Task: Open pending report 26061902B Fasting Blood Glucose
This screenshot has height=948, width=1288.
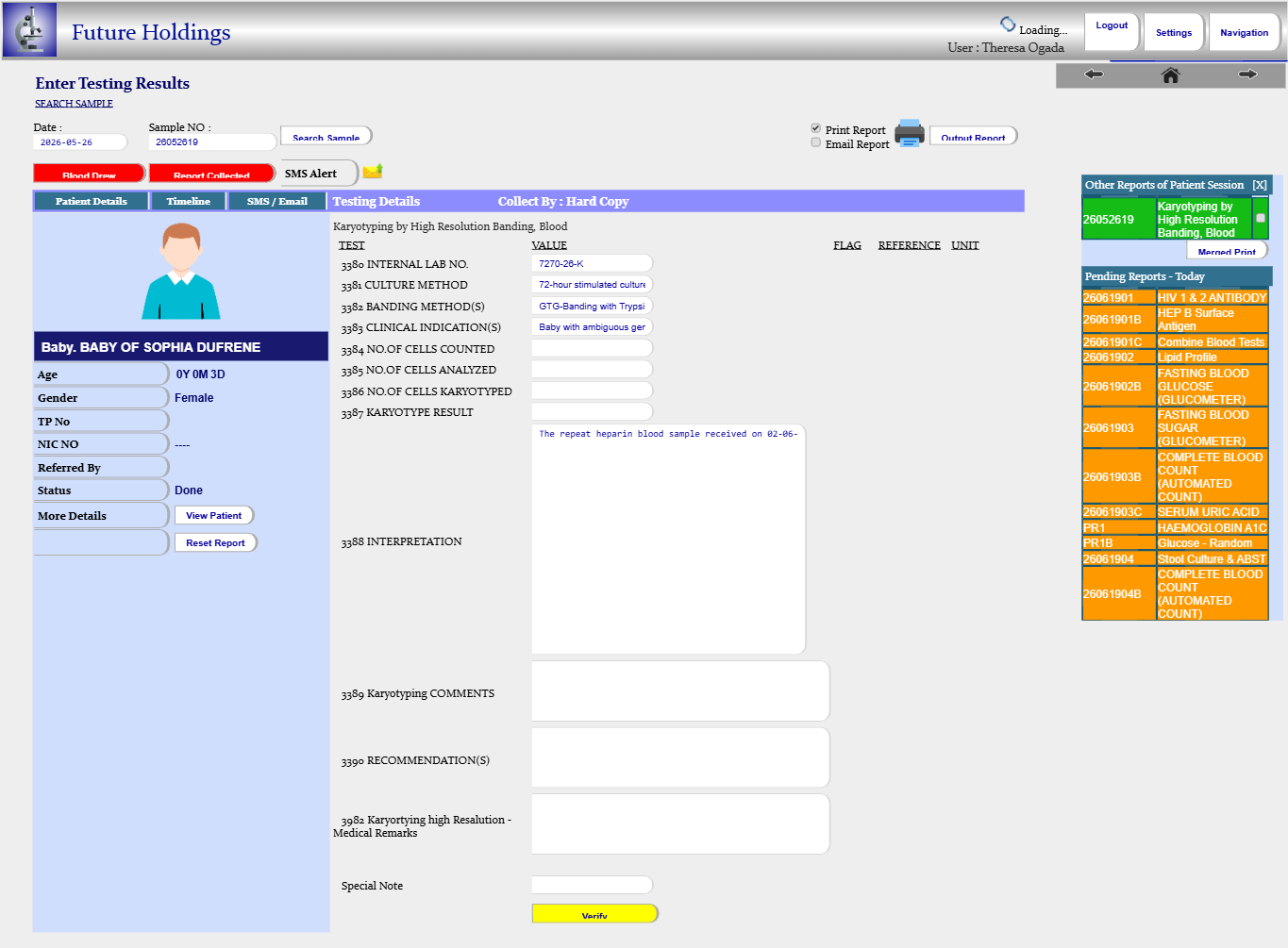Action: tap(1175, 387)
